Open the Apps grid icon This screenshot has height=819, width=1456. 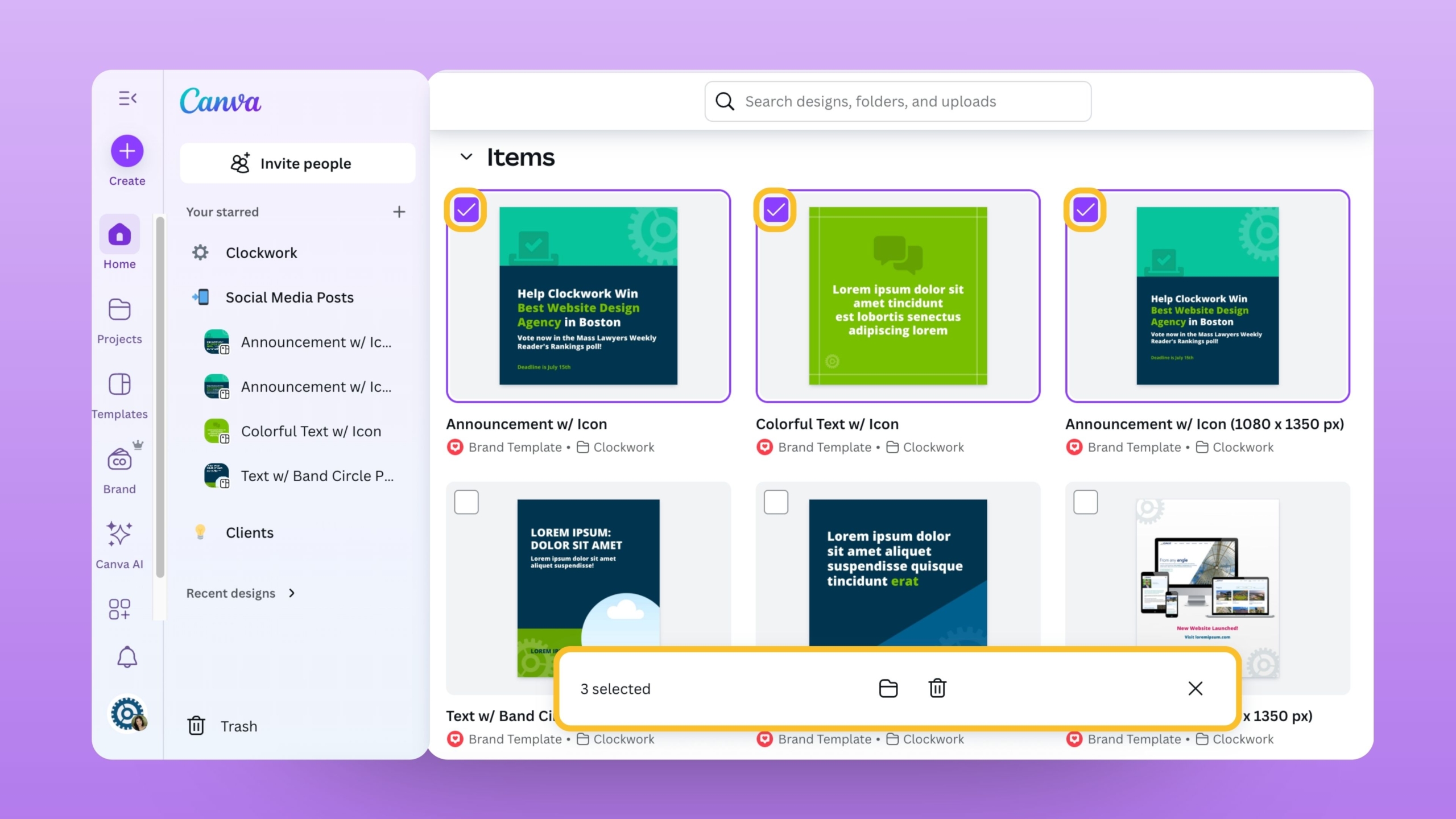119,609
